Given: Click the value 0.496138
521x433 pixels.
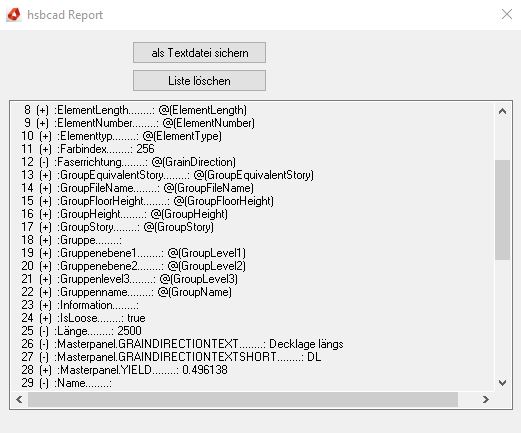Looking at the screenshot, I should (x=205, y=370).
